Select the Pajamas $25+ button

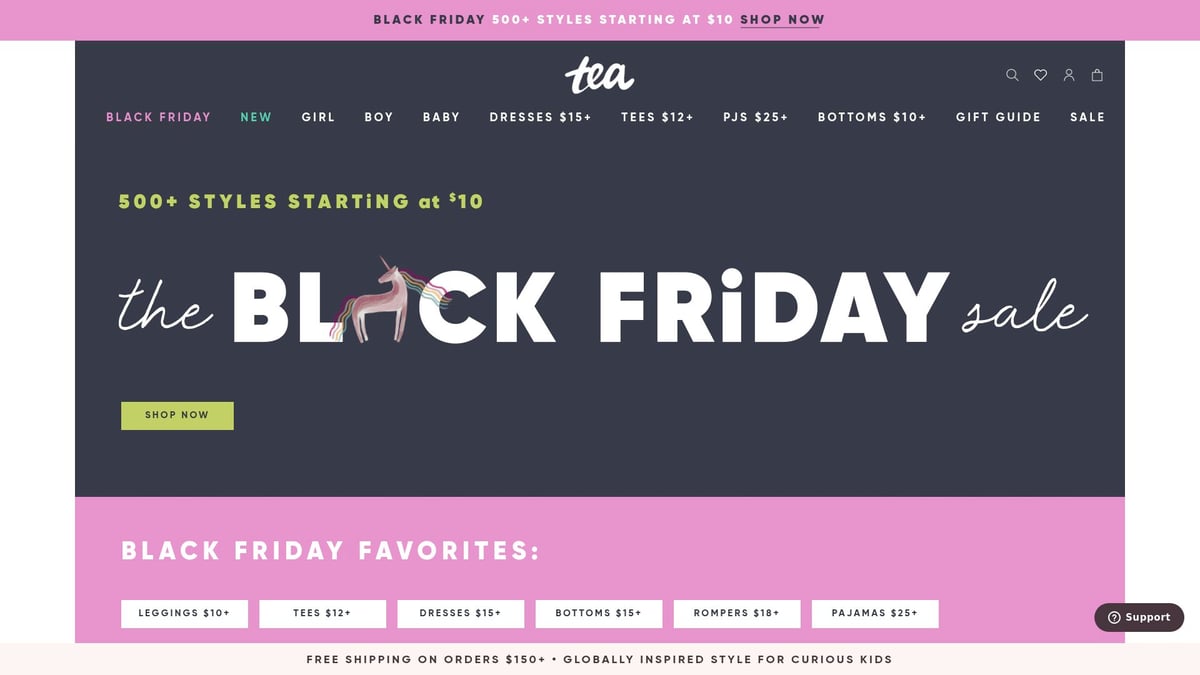coord(874,613)
